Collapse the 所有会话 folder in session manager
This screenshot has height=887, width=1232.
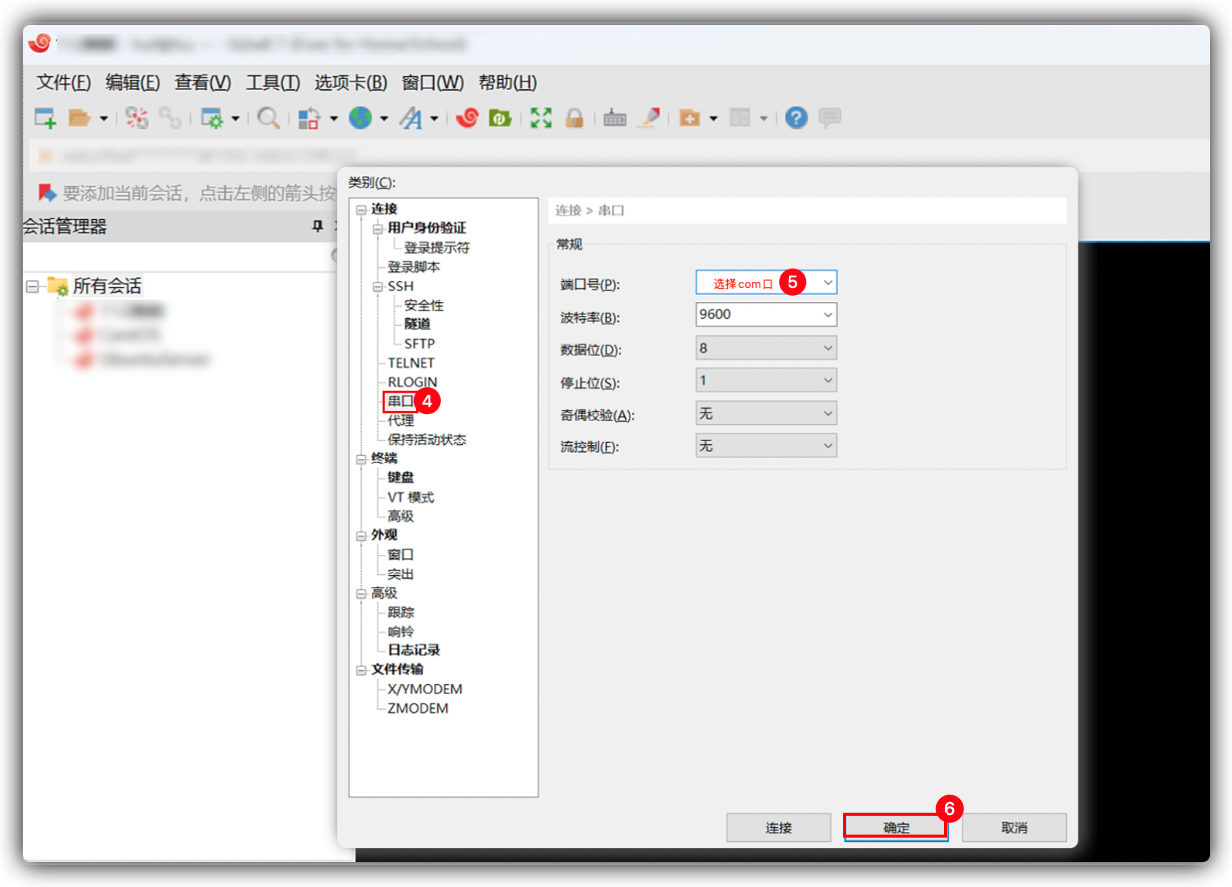[x=32, y=286]
